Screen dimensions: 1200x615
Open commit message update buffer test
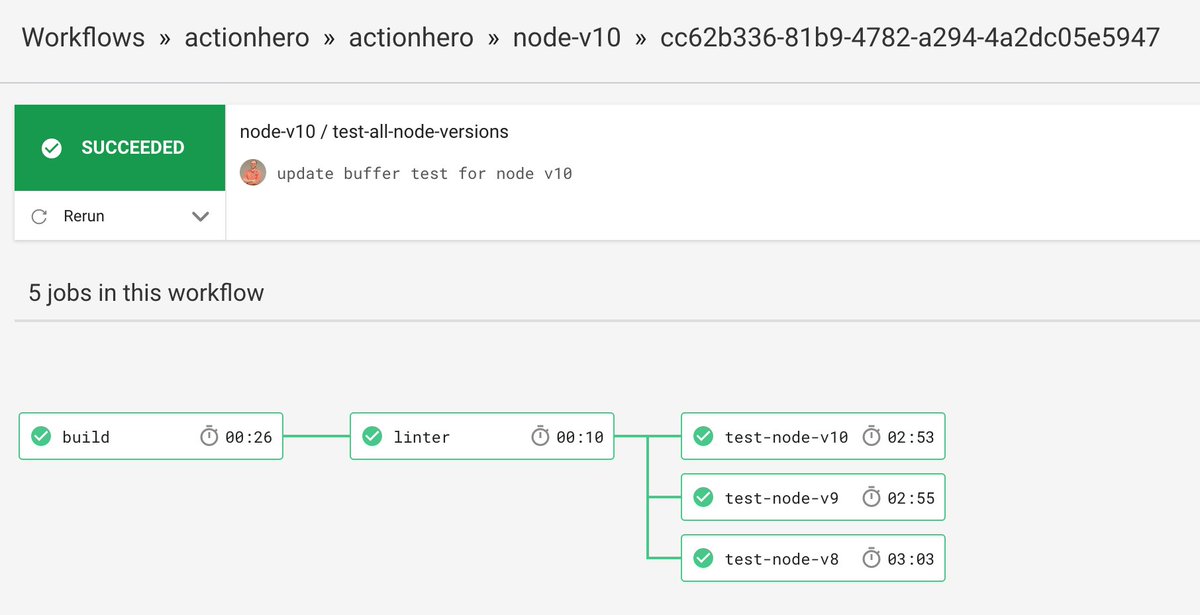point(424,174)
